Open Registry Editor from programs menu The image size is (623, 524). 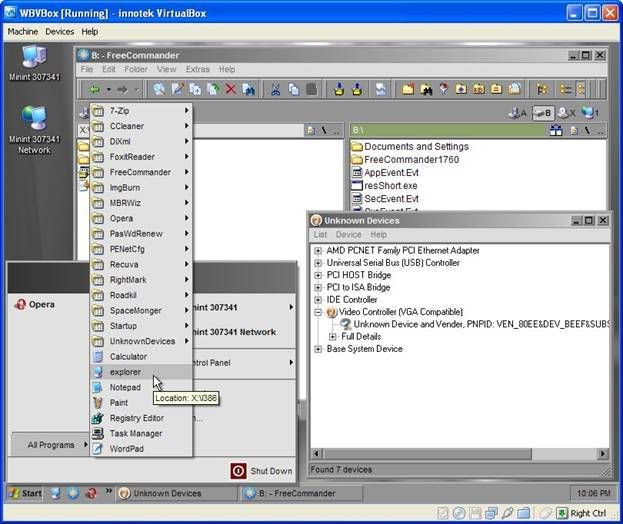click(141, 418)
